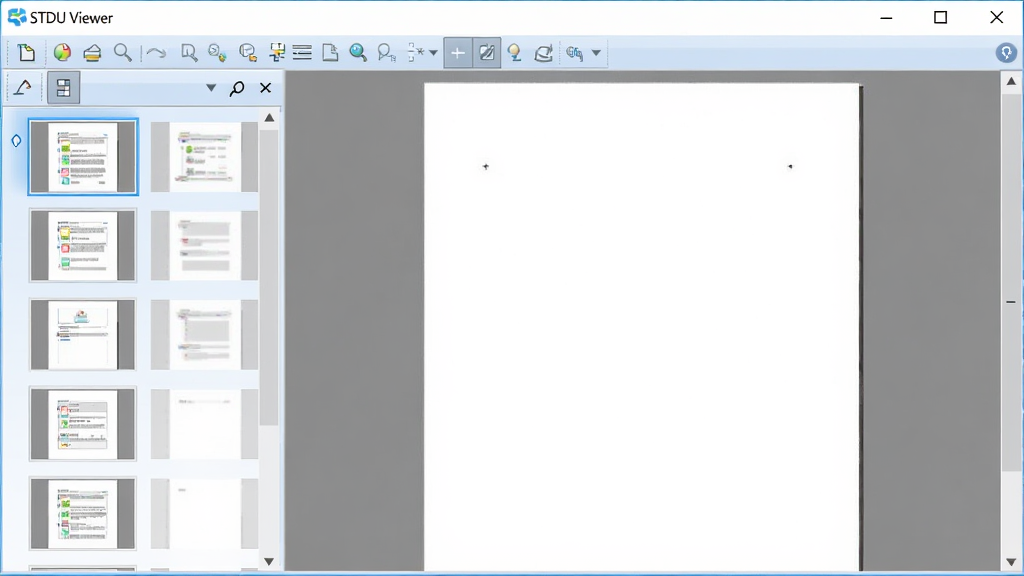The image size is (1024, 576).
Task: Click the sidebar search magnifier icon
Action: pos(237,88)
